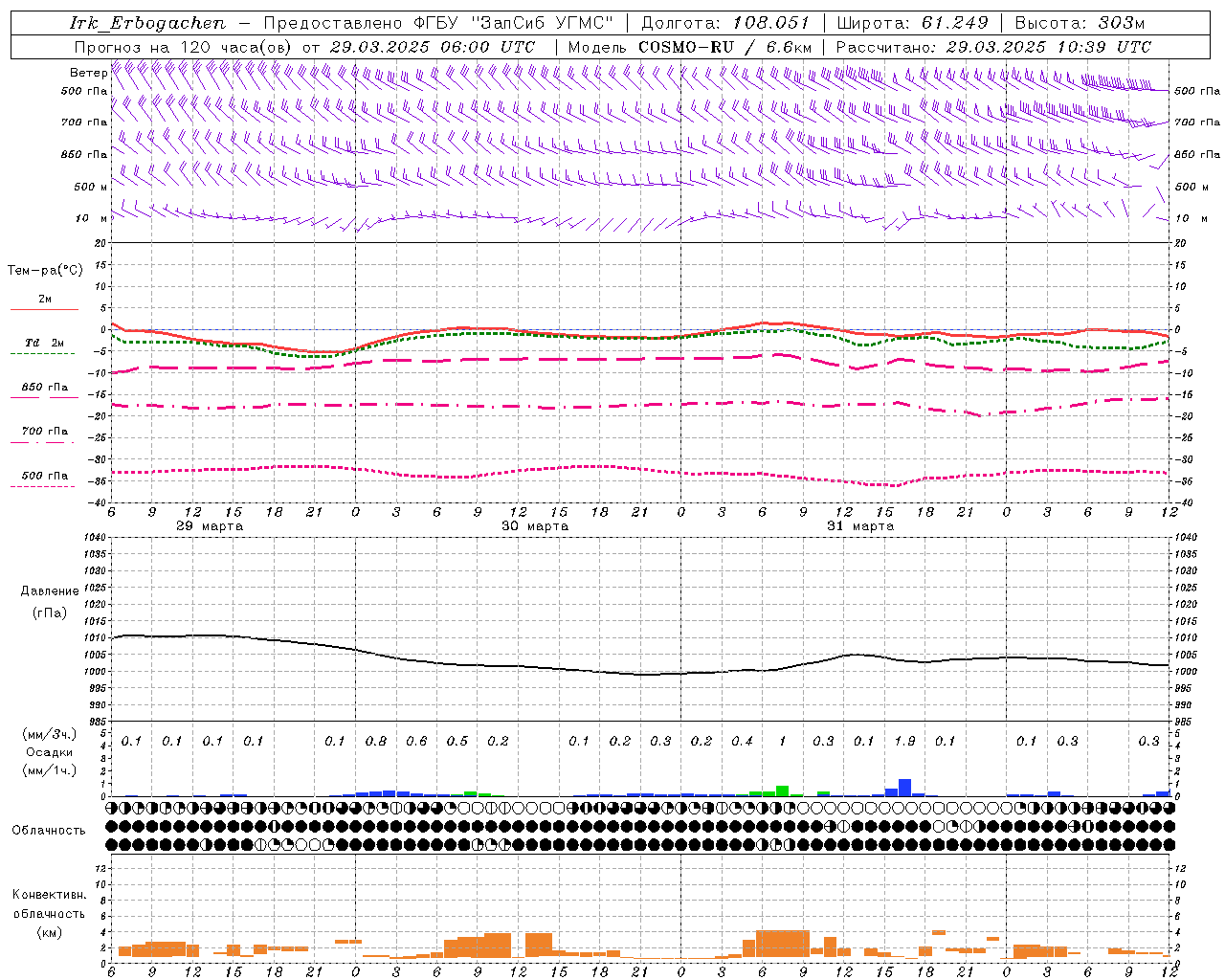
Task: Click the solid line sample under '2м' legend
Action: click(44, 310)
